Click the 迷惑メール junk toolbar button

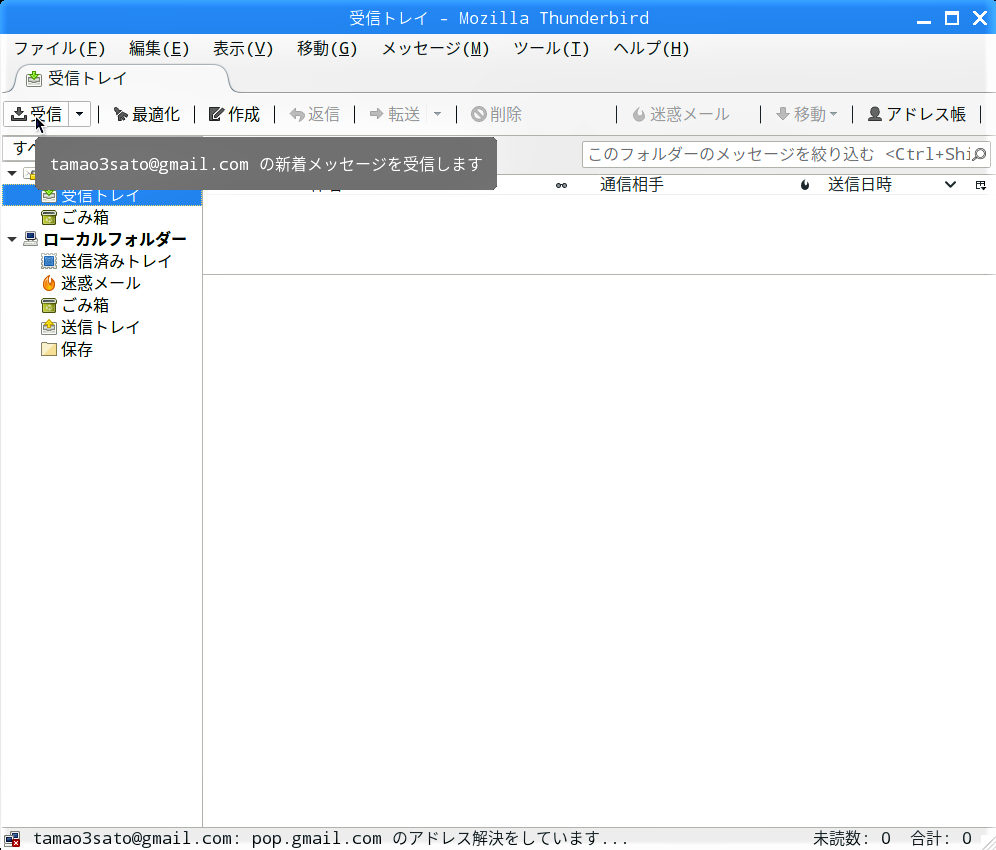point(681,114)
